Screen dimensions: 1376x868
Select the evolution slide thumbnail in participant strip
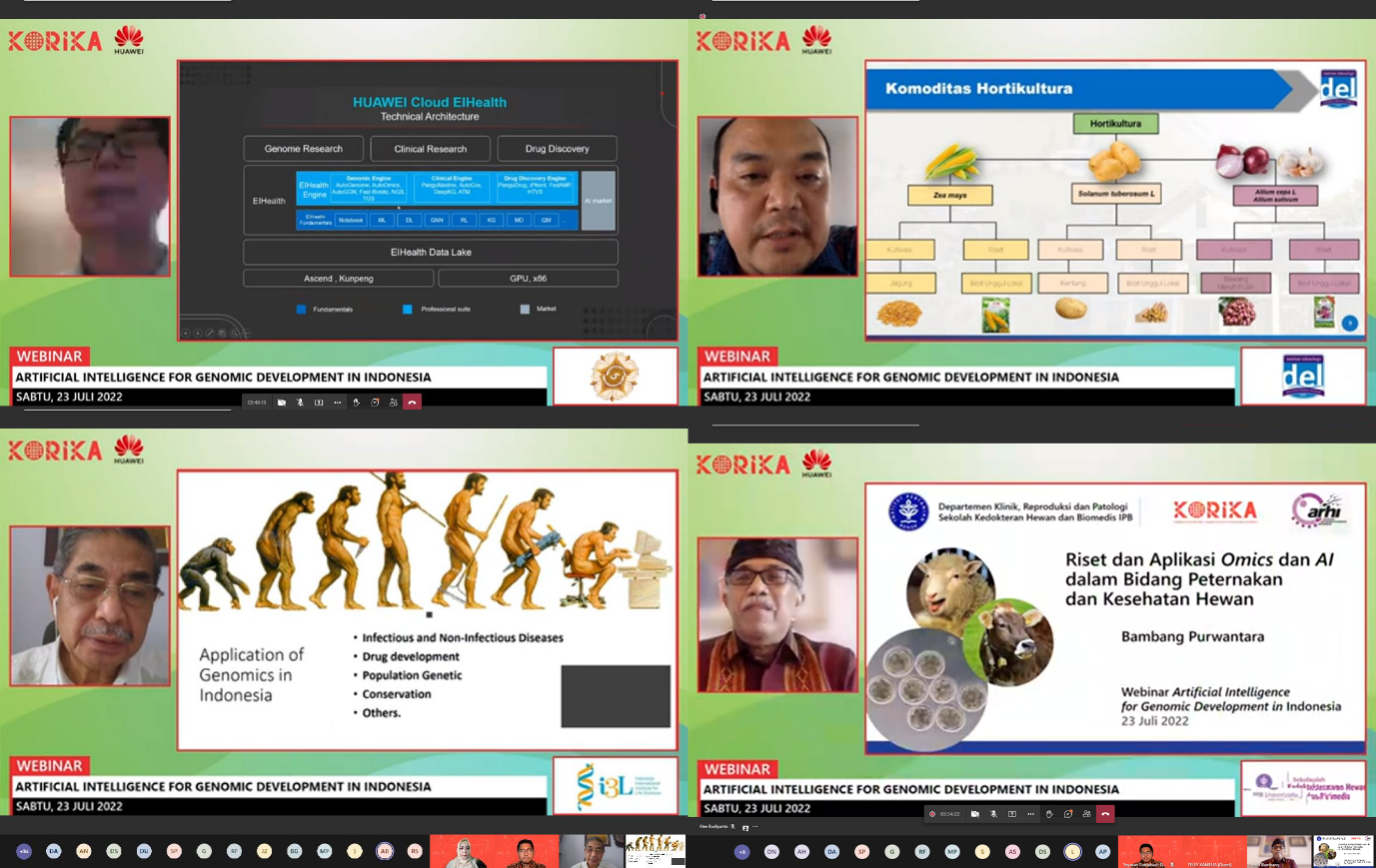(x=656, y=851)
